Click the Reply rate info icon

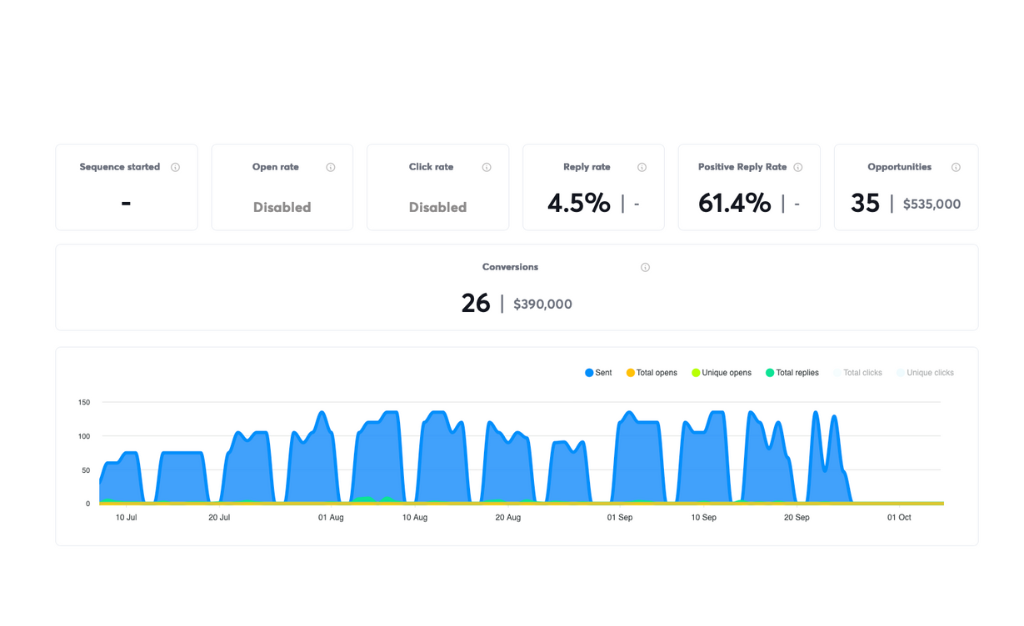(x=641, y=167)
